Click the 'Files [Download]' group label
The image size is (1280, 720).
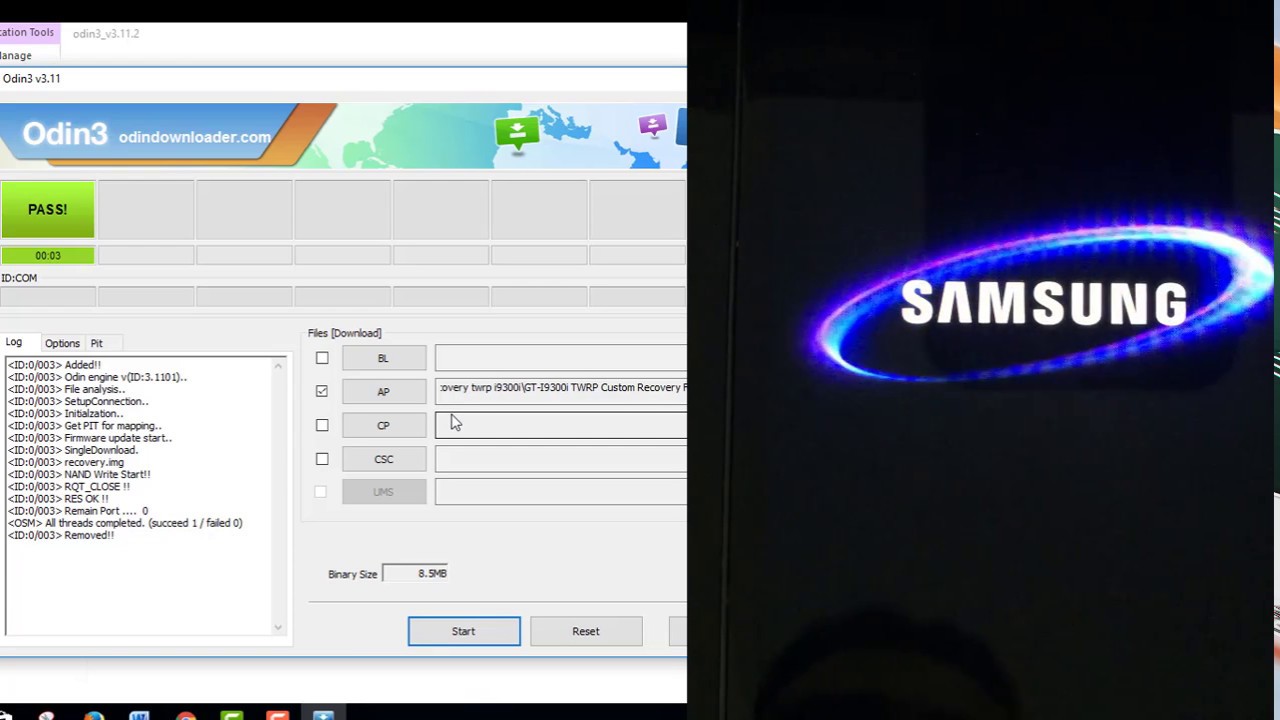pyautogui.click(x=345, y=333)
